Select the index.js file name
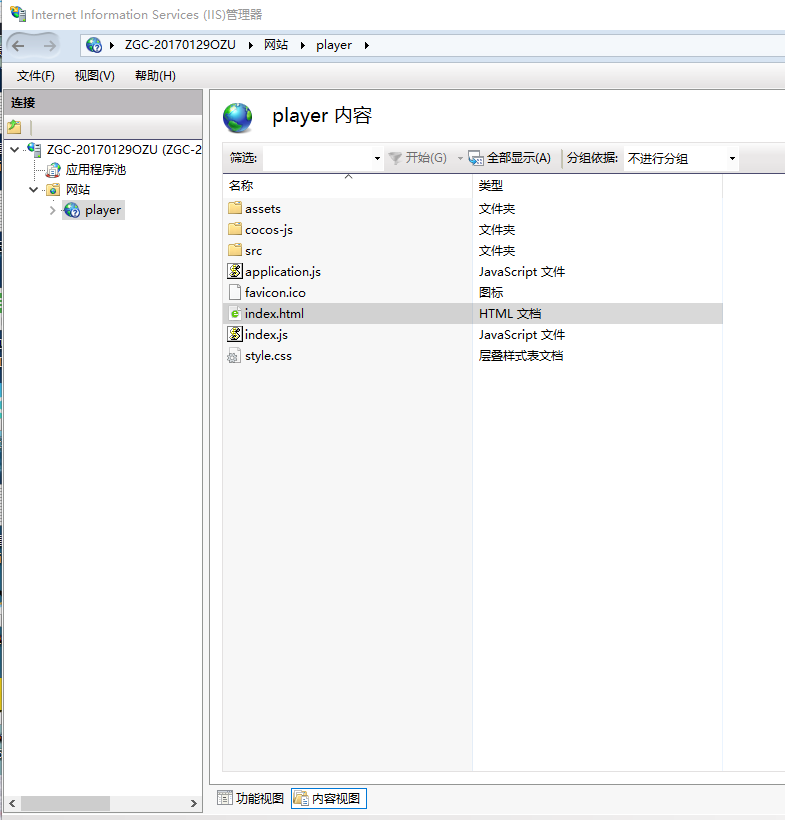Screen dimensions: 785x820 pyautogui.click(x=266, y=334)
